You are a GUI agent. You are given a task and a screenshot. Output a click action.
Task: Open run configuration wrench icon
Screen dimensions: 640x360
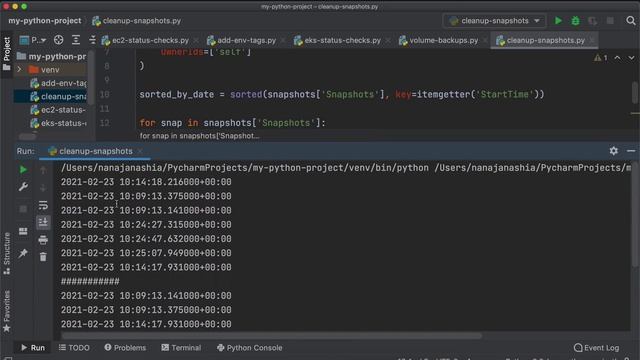tap(23, 187)
